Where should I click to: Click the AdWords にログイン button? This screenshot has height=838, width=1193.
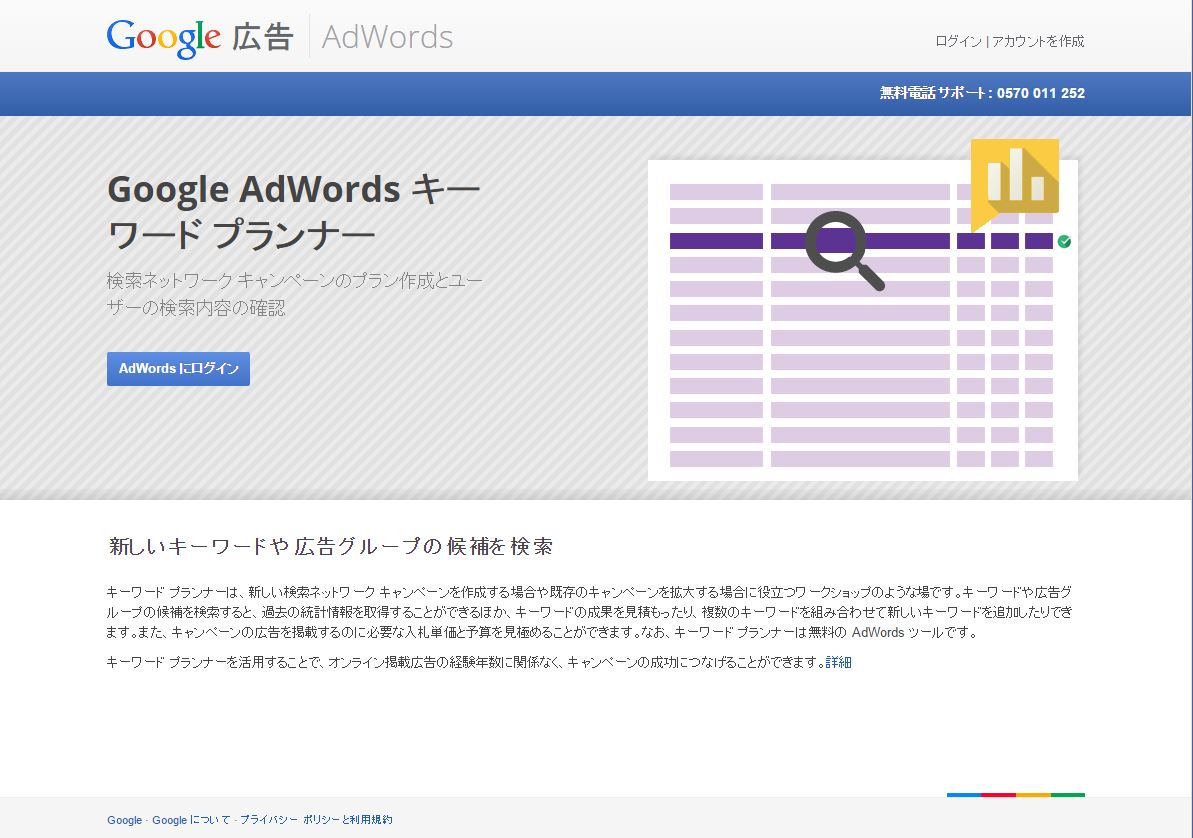pos(178,368)
